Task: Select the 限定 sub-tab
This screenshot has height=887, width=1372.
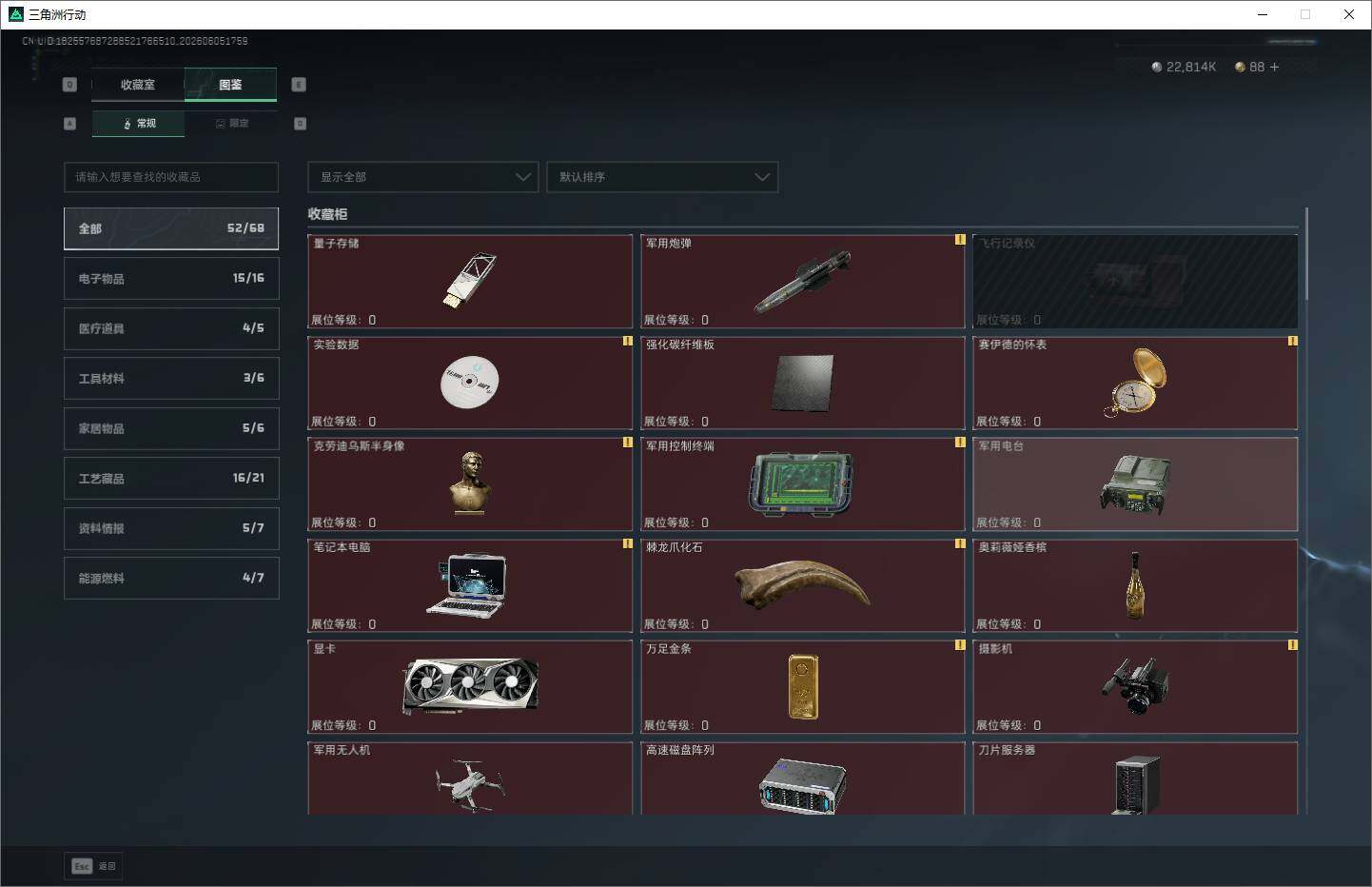Action: [231, 124]
